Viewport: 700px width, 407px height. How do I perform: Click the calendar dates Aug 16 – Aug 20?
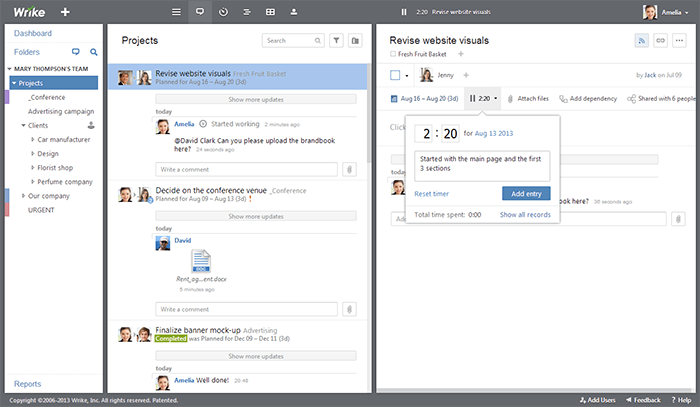[x=425, y=99]
